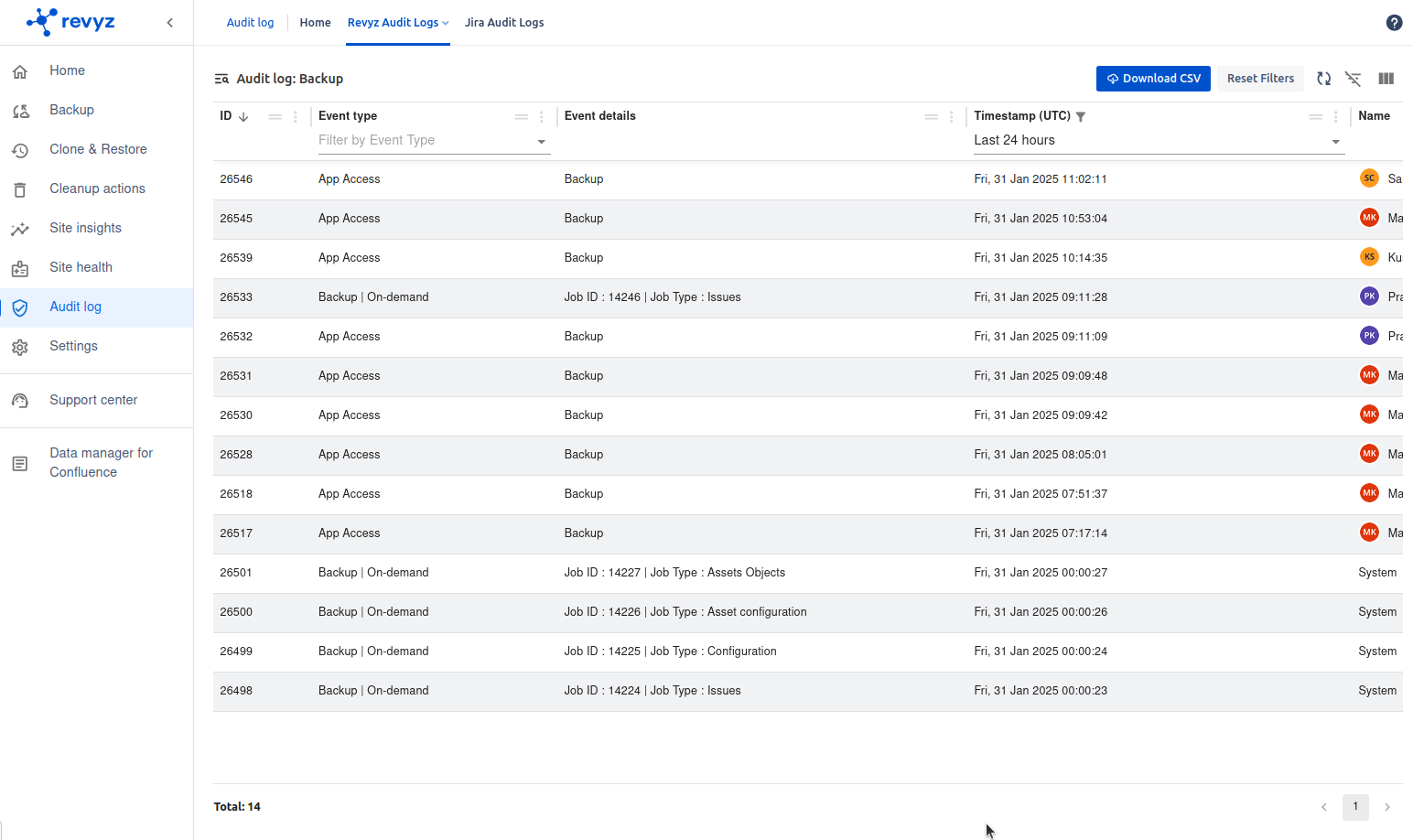The height and width of the screenshot is (840, 1413).
Task: Navigate to Clone & Restore
Action: pos(98,149)
